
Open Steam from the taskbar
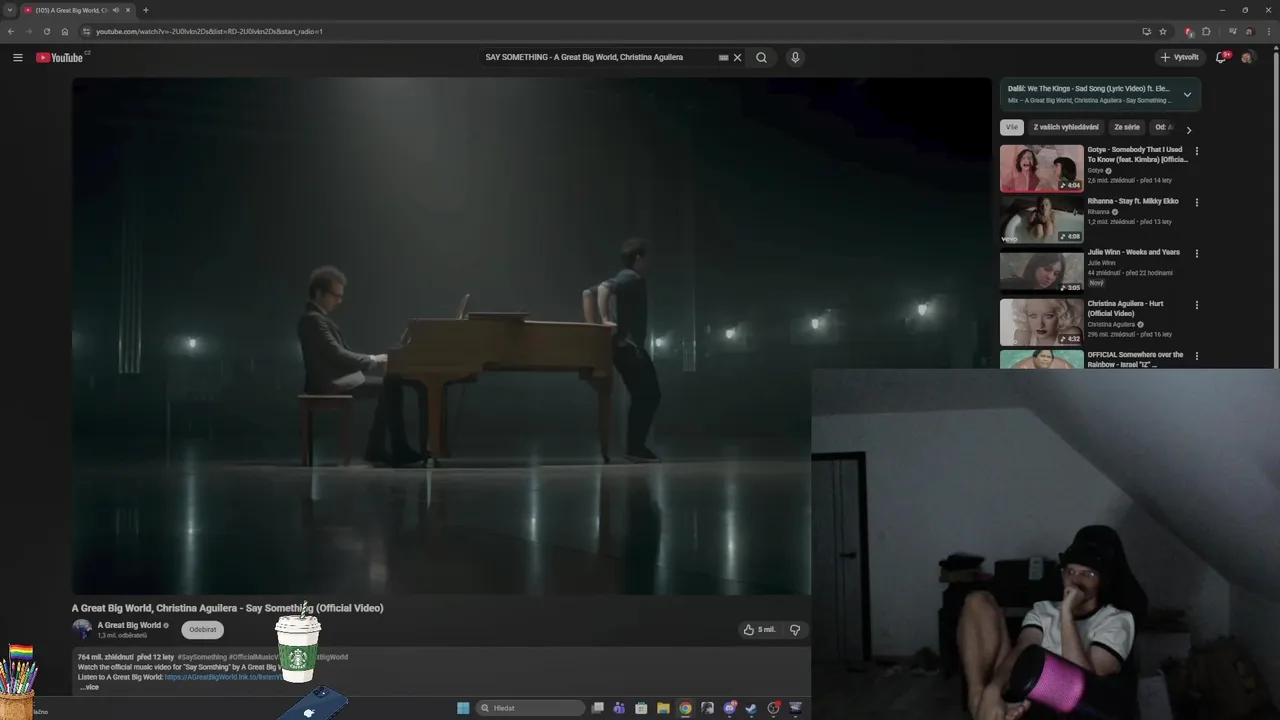pos(751,708)
